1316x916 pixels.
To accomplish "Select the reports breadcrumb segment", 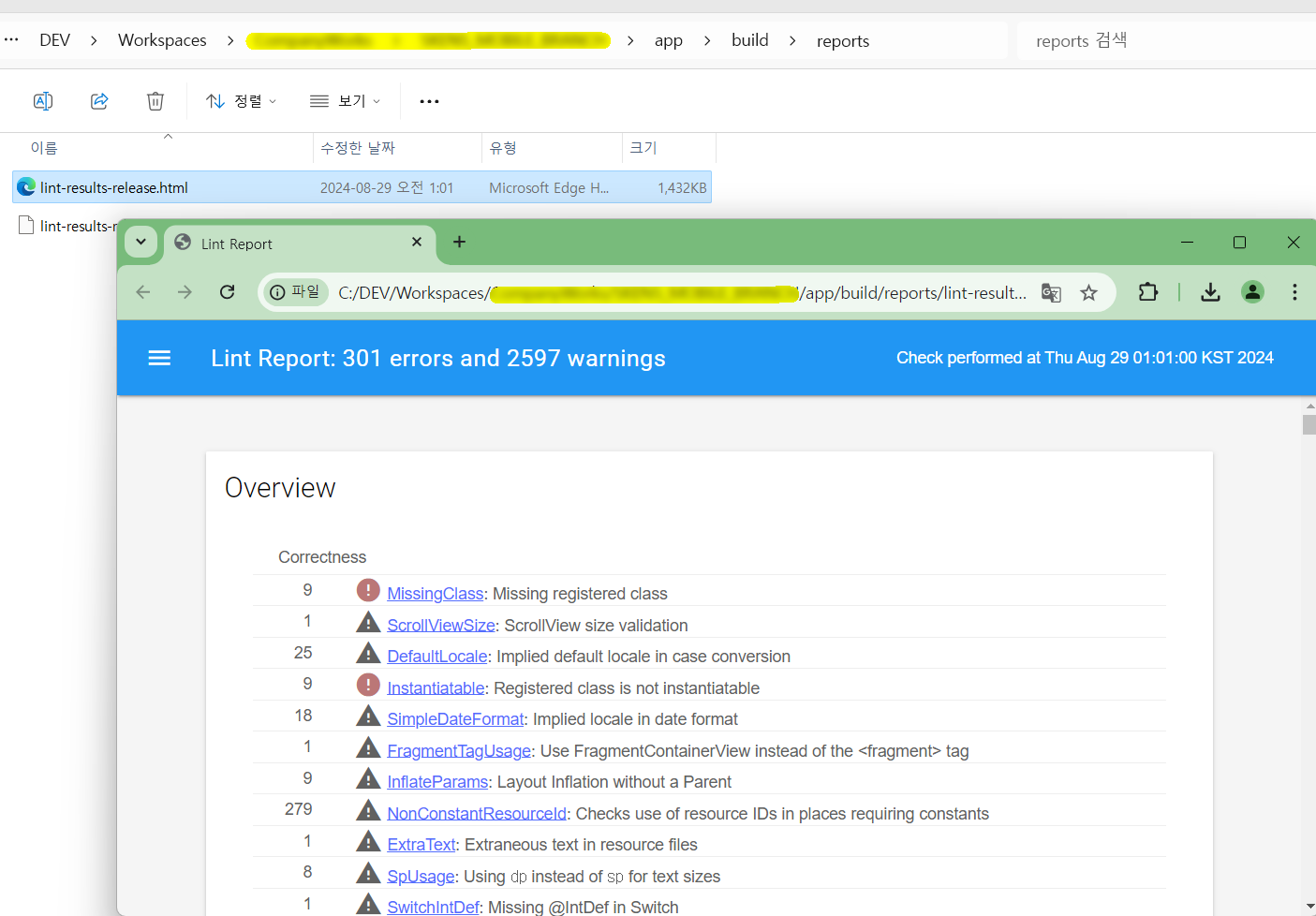I will 842,40.
